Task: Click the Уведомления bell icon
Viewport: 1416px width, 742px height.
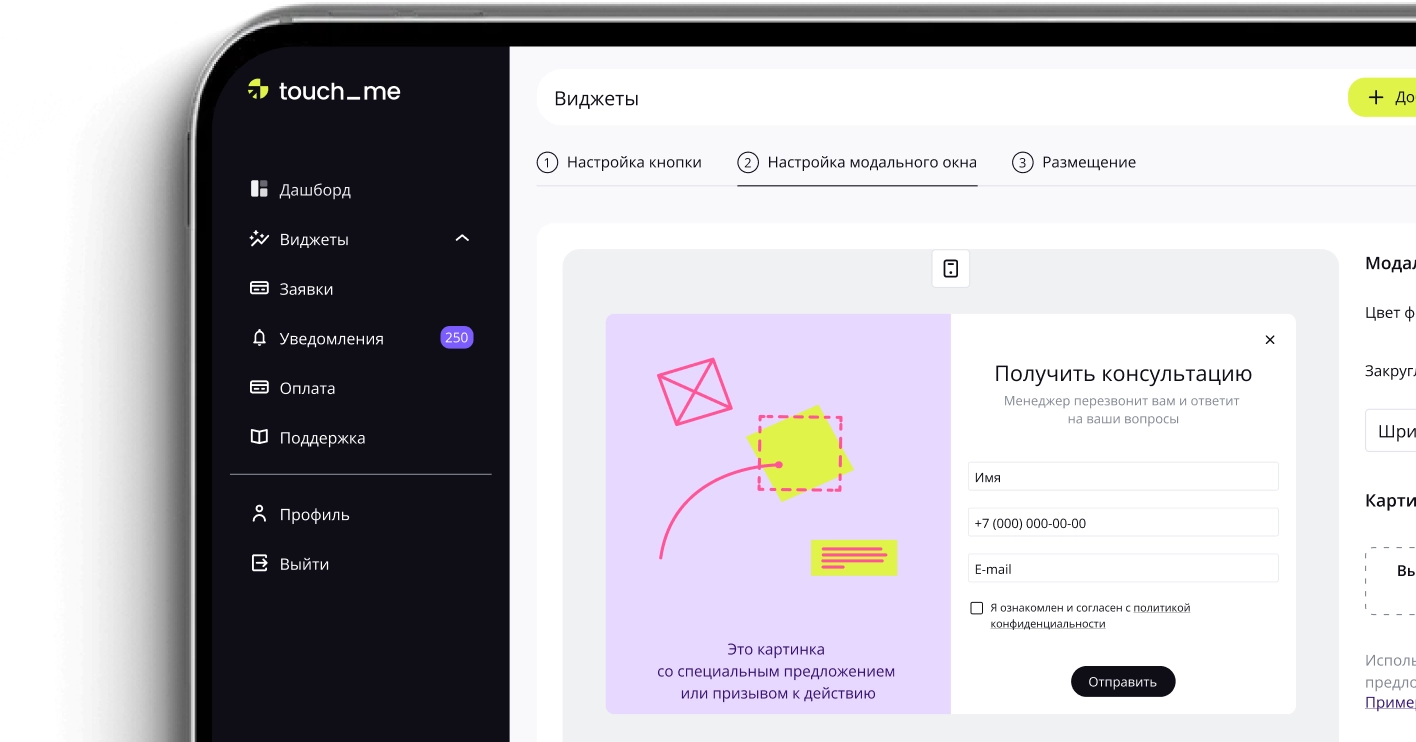Action: coord(259,338)
